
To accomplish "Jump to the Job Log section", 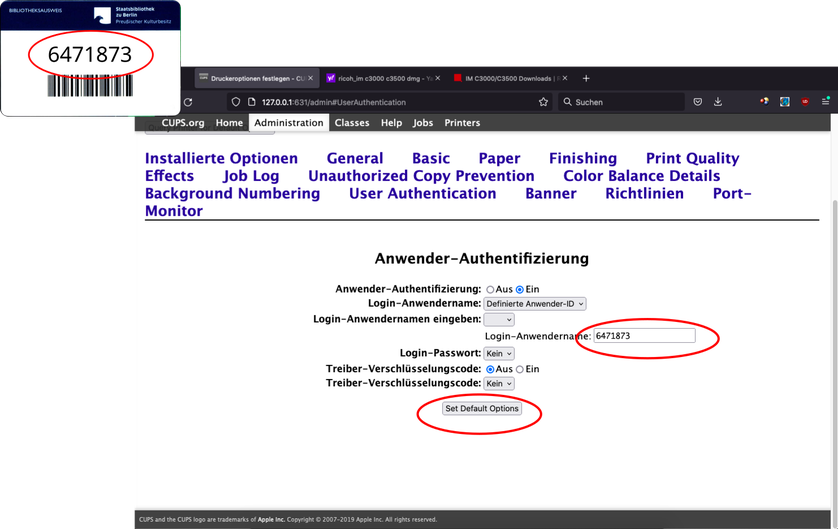I will 251,176.
